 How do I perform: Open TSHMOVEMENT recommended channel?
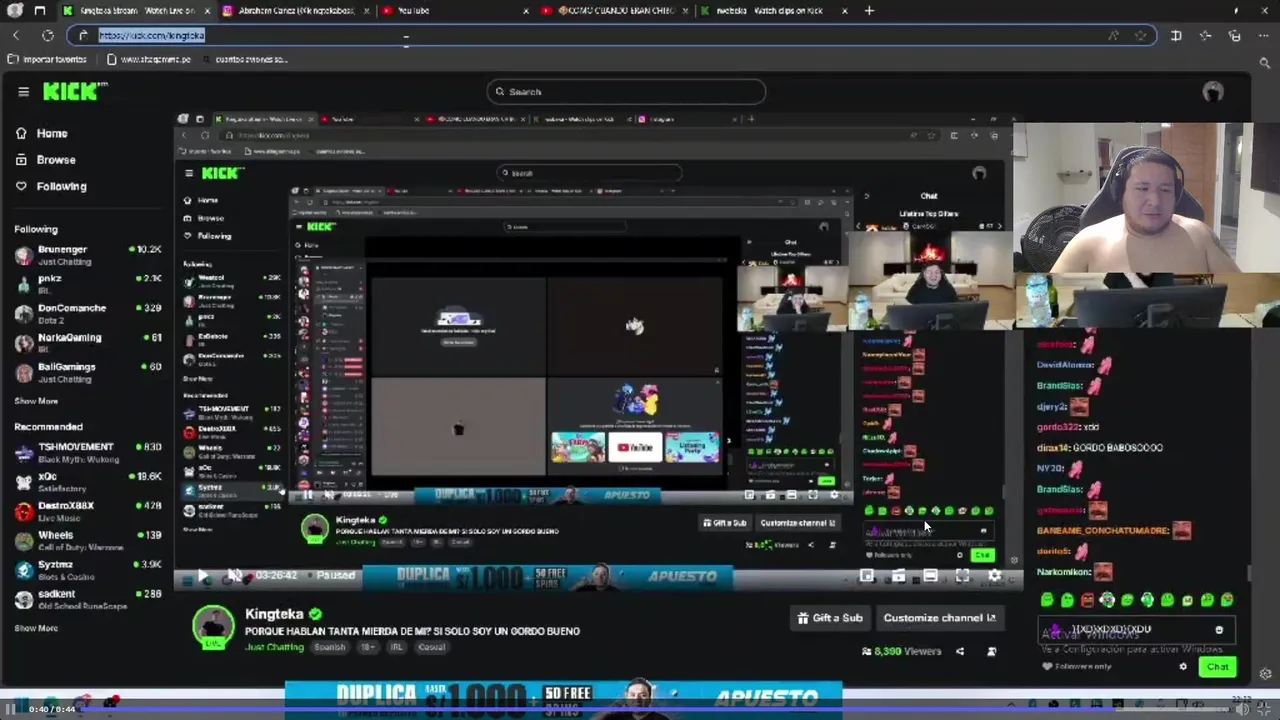(88, 452)
